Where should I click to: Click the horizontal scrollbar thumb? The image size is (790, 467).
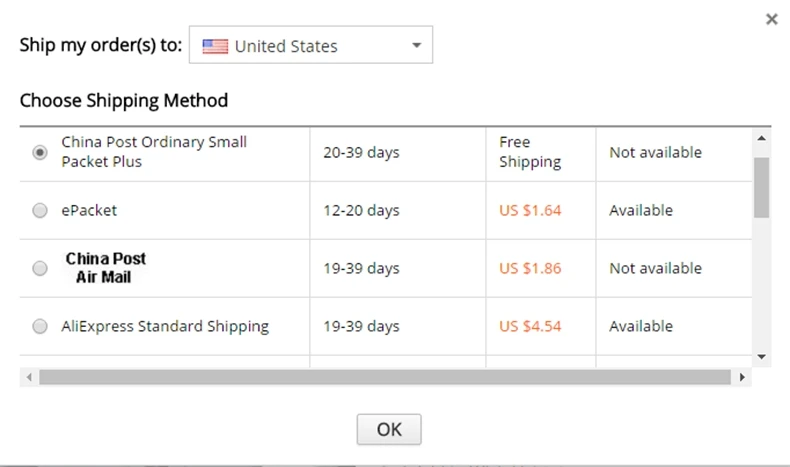[385, 377]
